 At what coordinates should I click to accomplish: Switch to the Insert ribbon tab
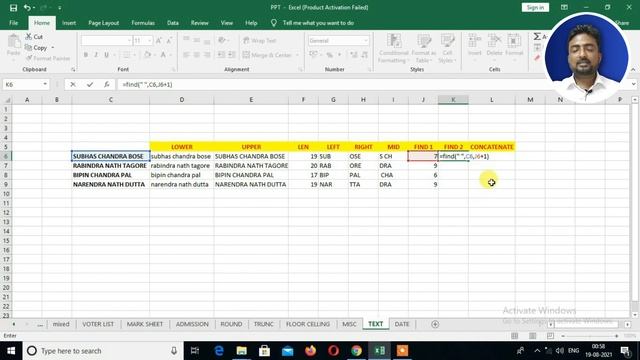click(x=69, y=23)
